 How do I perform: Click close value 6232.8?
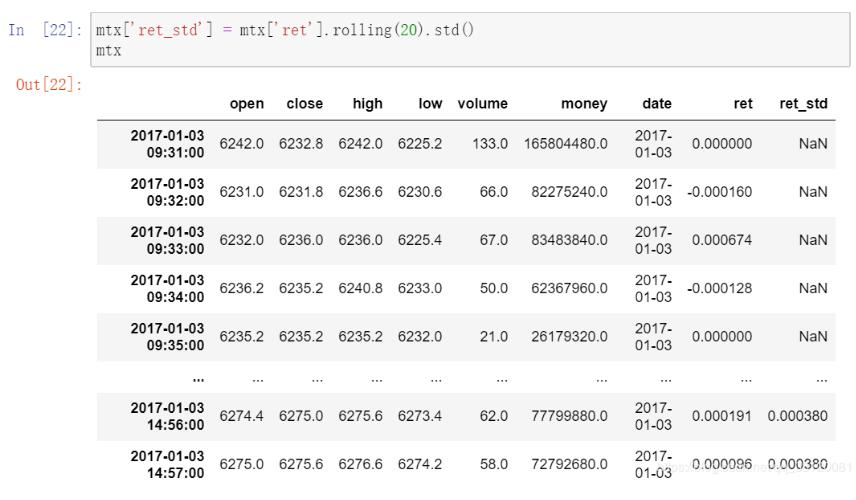(x=301, y=144)
